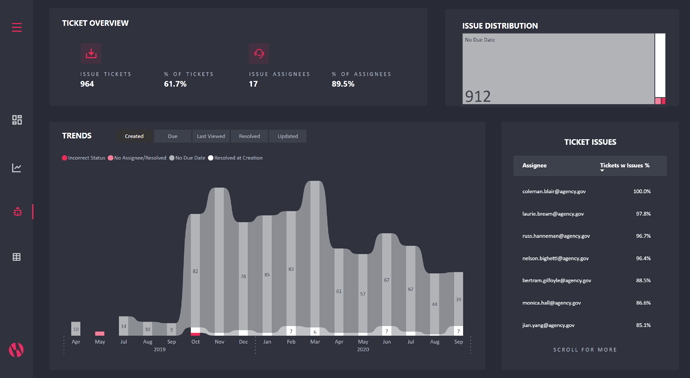
Task: Click the Feb 2020 bar labeled 83
Action: (x=291, y=268)
